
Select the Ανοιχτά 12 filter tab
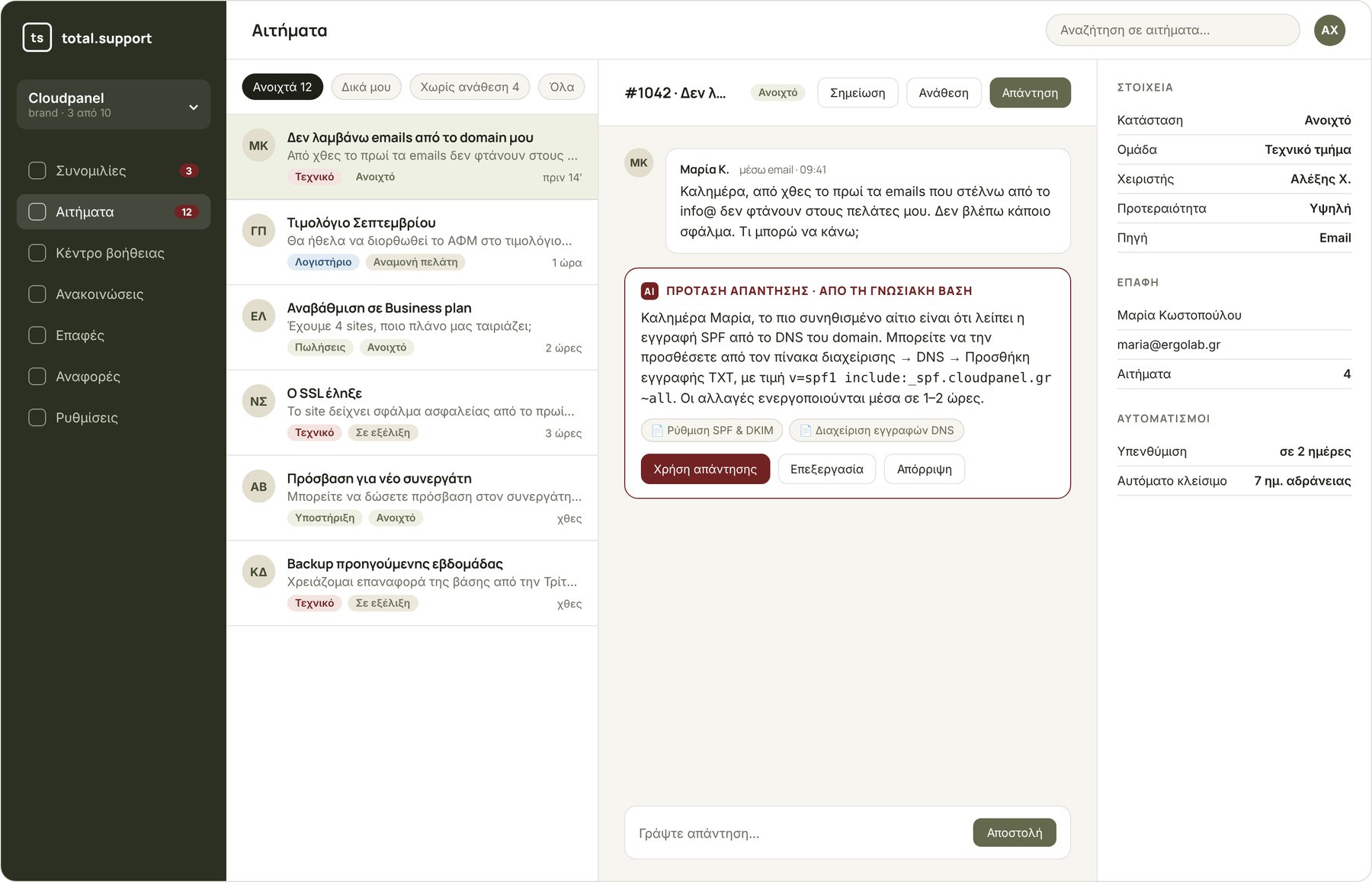pyautogui.click(x=282, y=87)
